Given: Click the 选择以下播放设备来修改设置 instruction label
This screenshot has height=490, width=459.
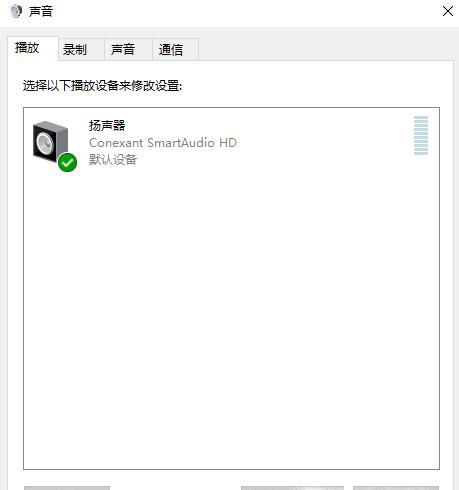Looking at the screenshot, I should coord(102,86).
